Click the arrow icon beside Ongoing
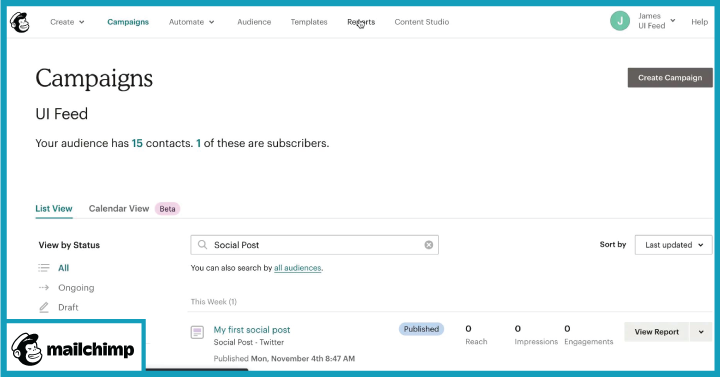 click(x=44, y=288)
